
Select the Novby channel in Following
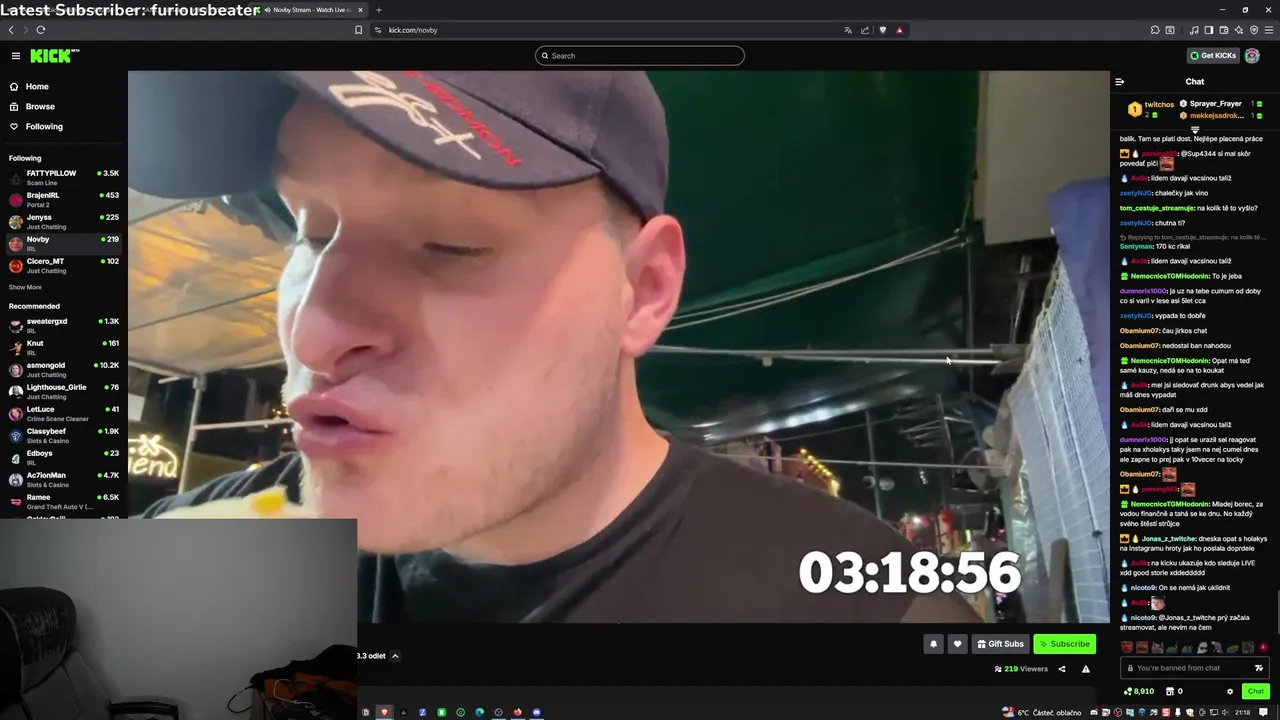point(64,244)
